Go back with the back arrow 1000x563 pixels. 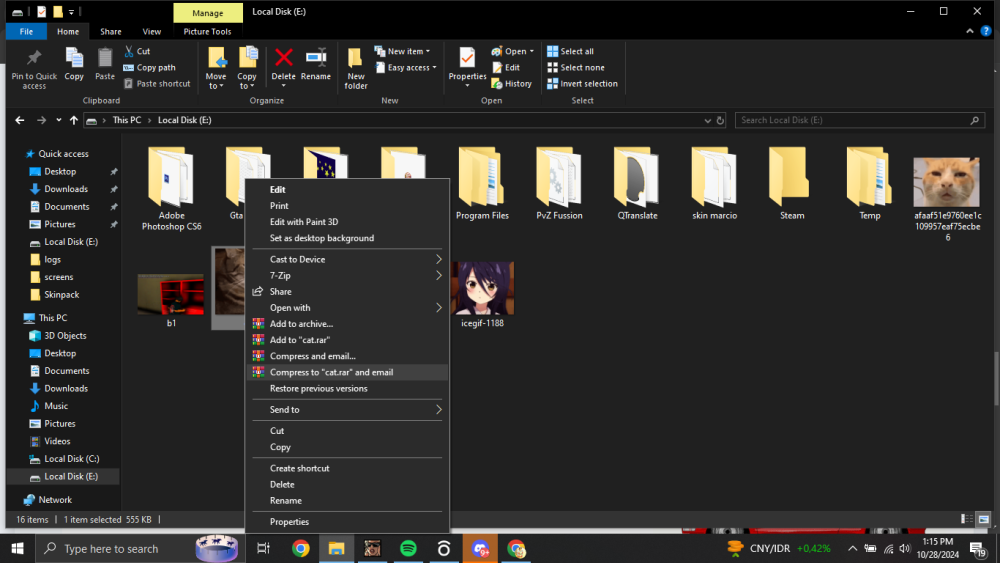tap(20, 120)
